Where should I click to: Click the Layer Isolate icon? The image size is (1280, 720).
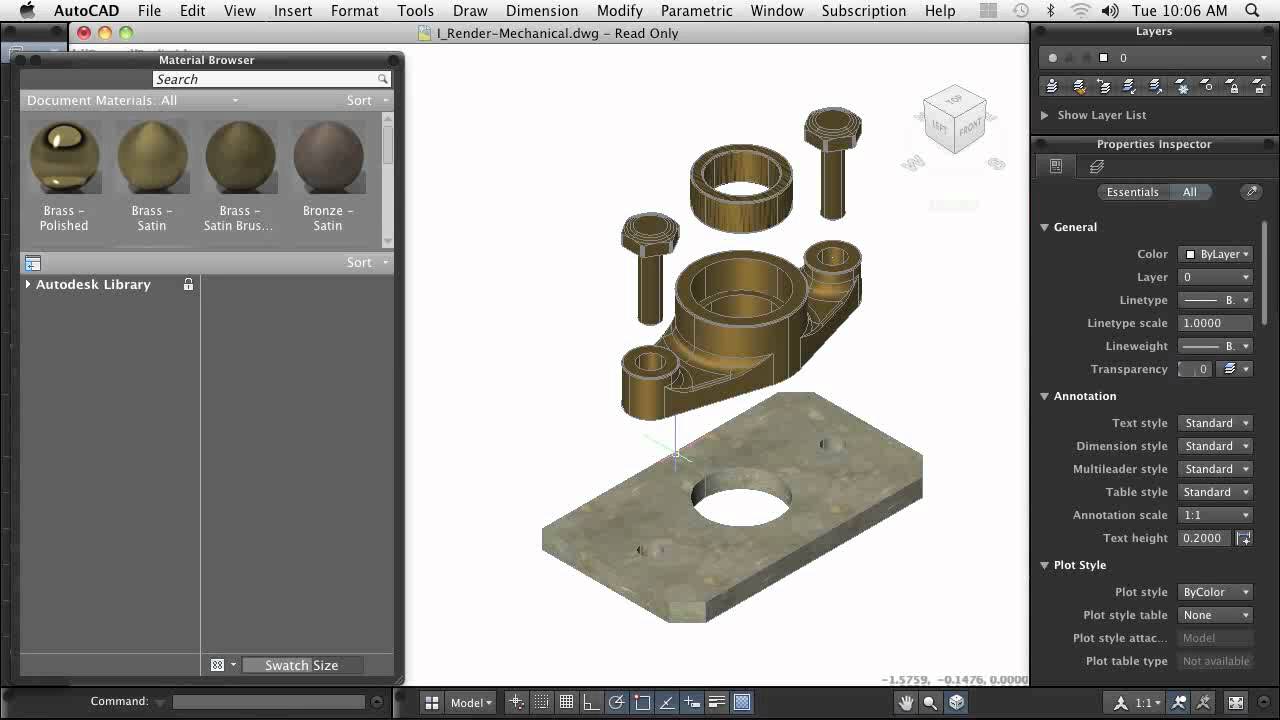1130,87
